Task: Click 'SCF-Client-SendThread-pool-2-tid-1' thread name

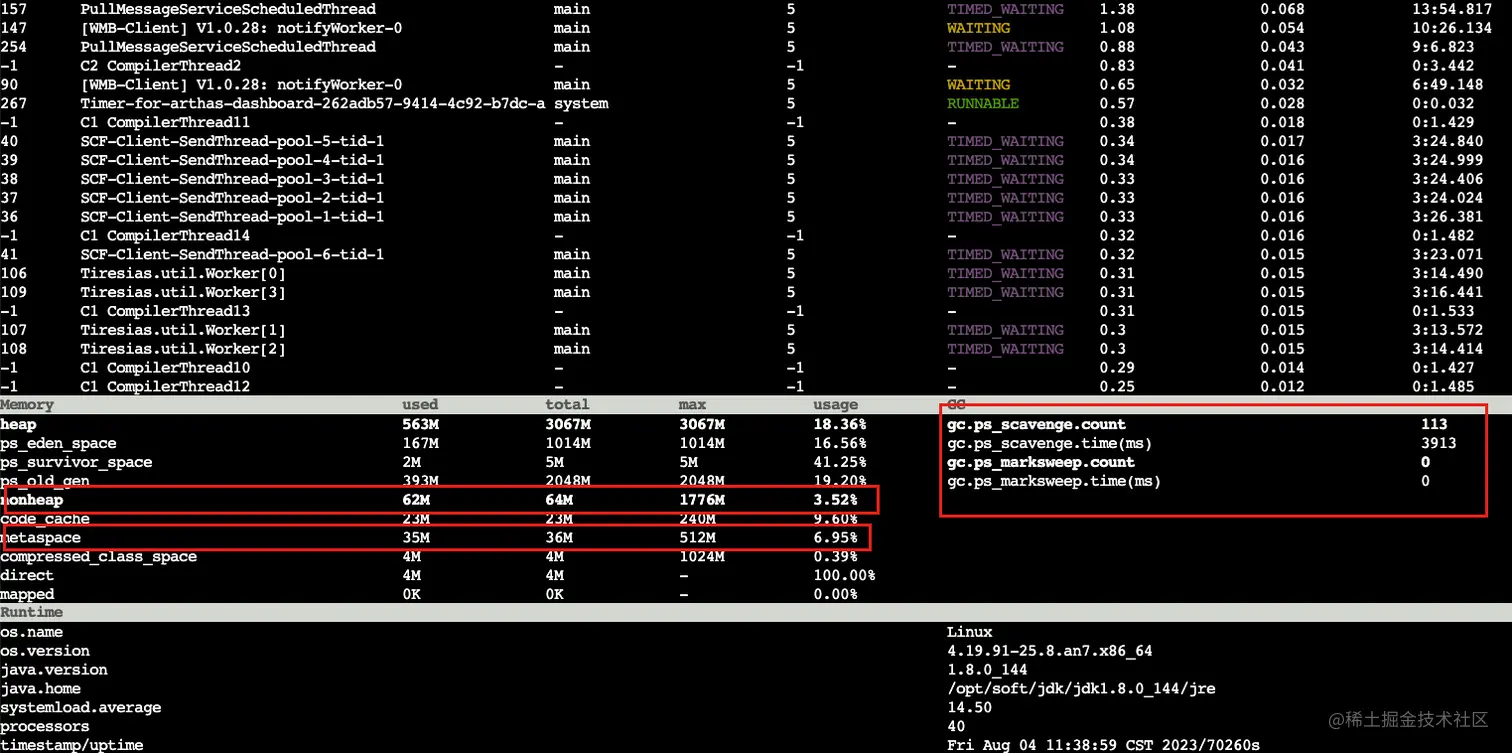Action: pos(232,198)
